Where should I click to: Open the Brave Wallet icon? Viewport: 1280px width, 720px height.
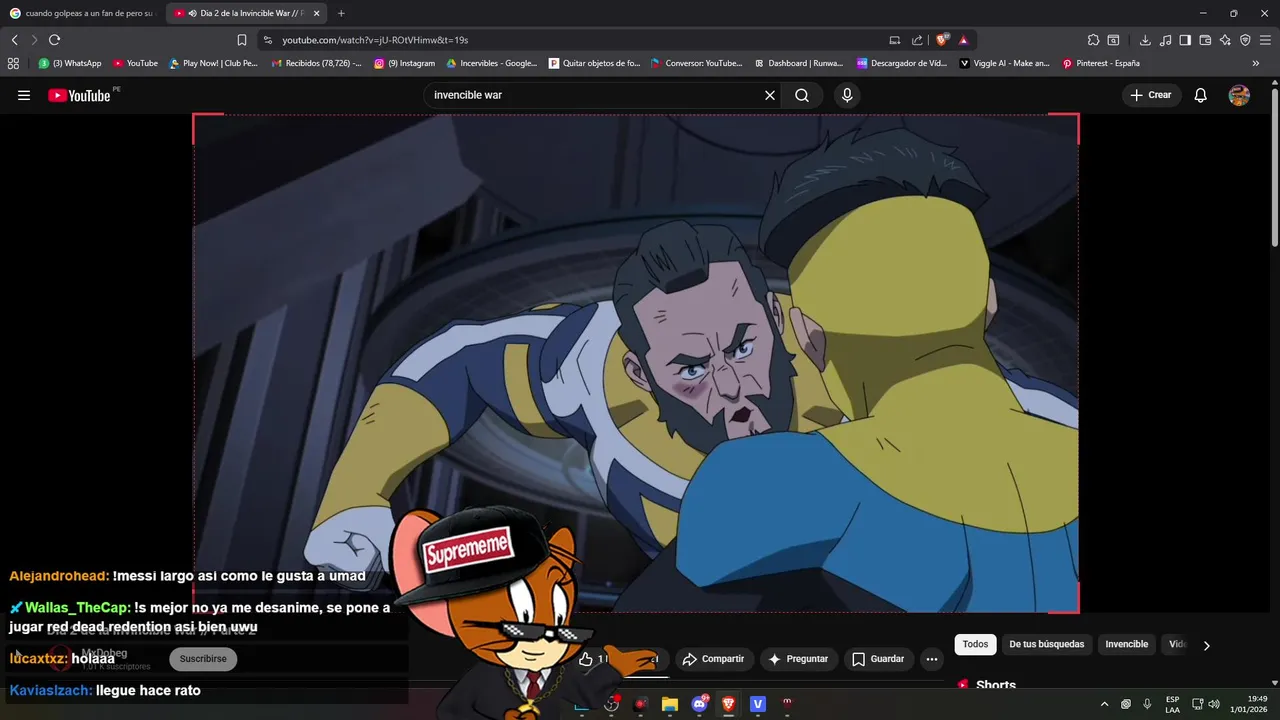pyautogui.click(x=1205, y=40)
